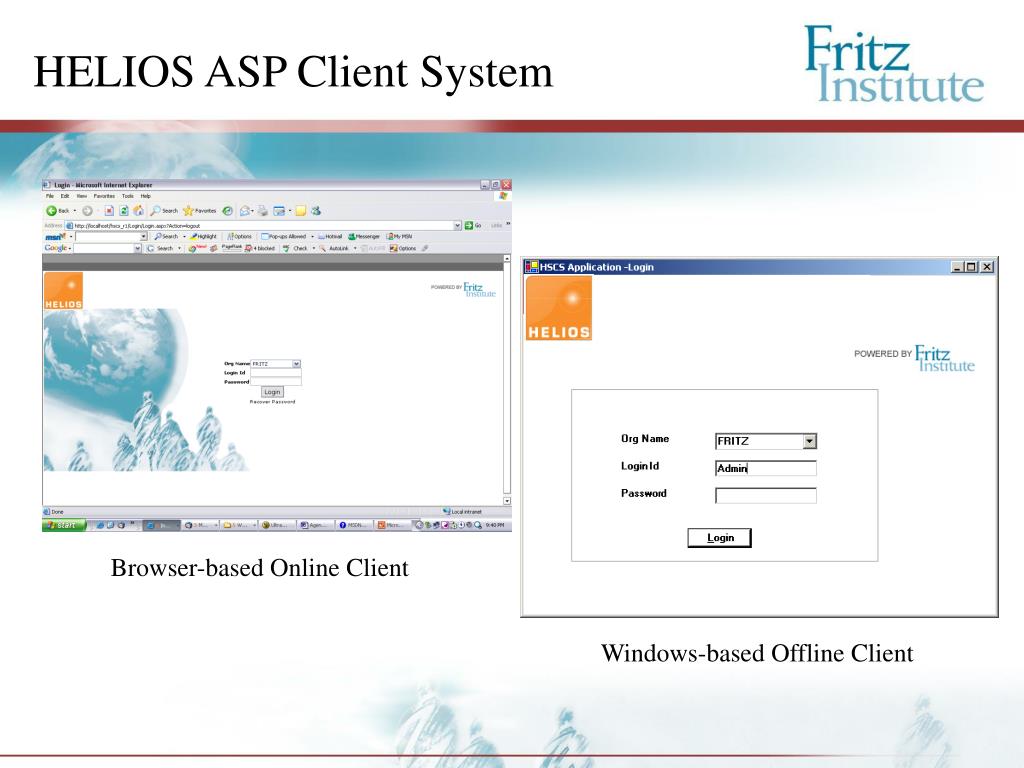This screenshot has height=768, width=1024.
Task: Click the Go button beside the IE address bar
Action: tap(473, 225)
